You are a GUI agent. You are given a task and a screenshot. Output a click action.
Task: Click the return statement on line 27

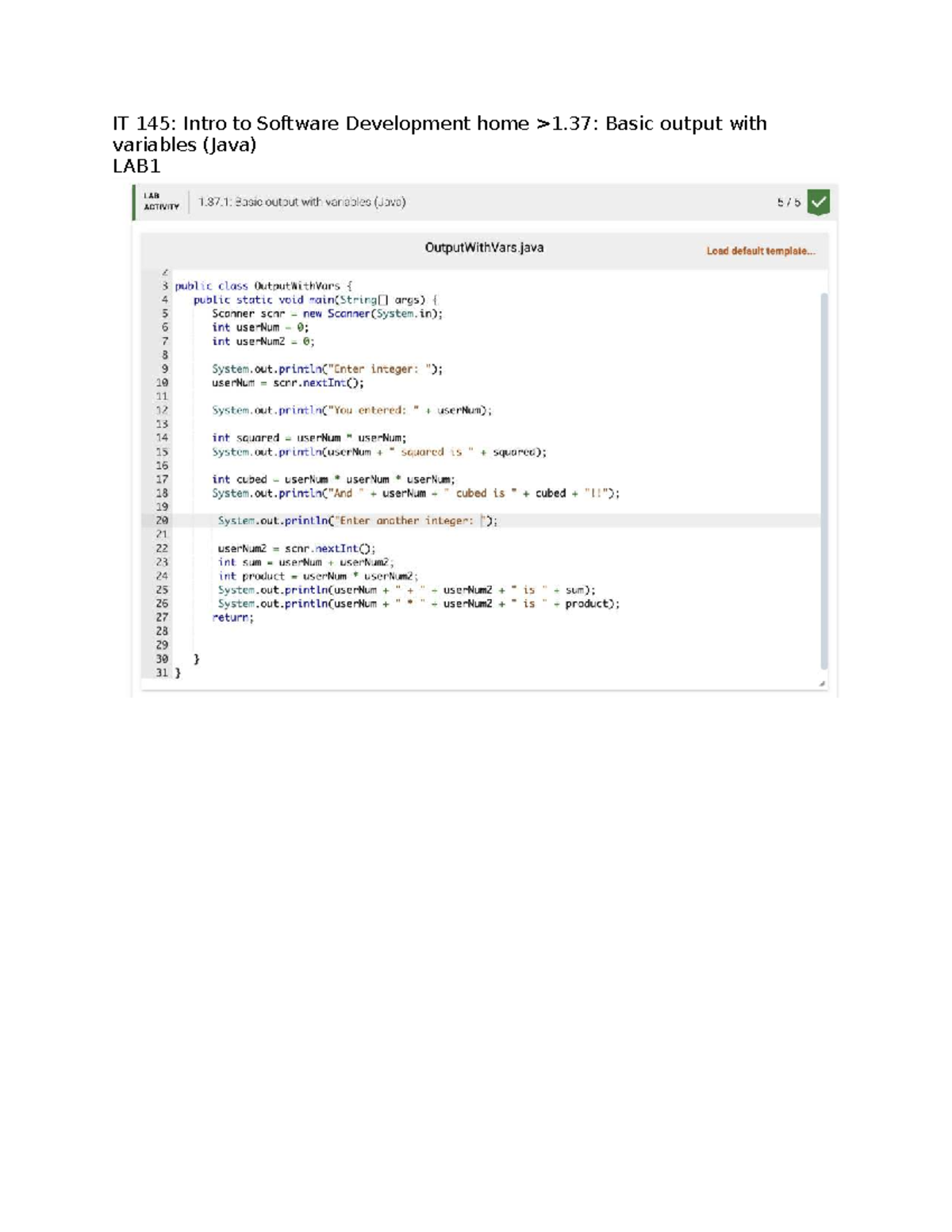(x=233, y=617)
